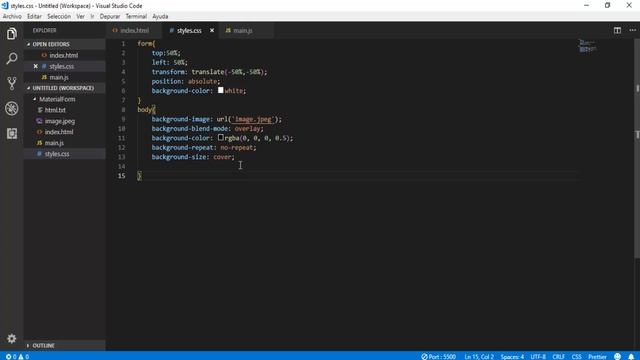Click the white color swatch on line 6
This screenshot has width=640, height=360.
coord(220,90)
